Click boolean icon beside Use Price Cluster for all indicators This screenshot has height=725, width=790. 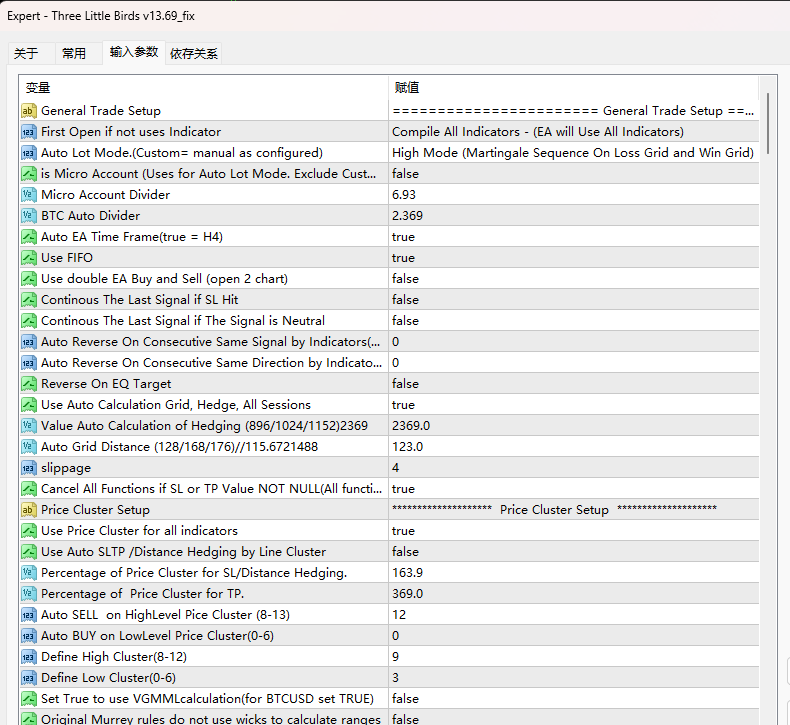(29, 531)
